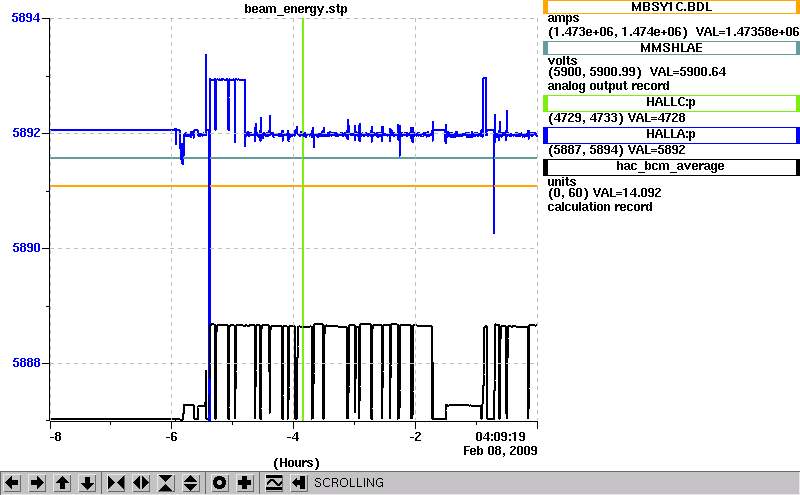Image resolution: width=800 pixels, height=495 pixels.
Task: Click the -4 hours x-axis label
Action: coord(292,437)
